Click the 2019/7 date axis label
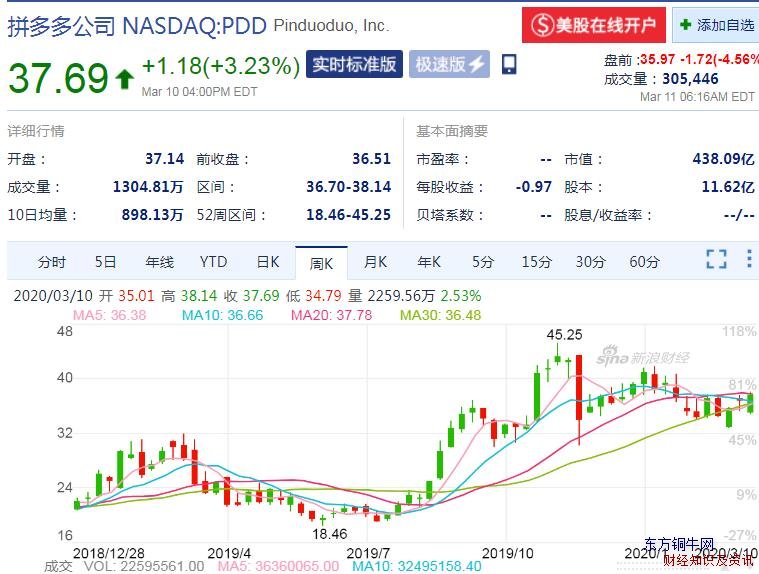Screen dimensions: 759x574 [368, 553]
